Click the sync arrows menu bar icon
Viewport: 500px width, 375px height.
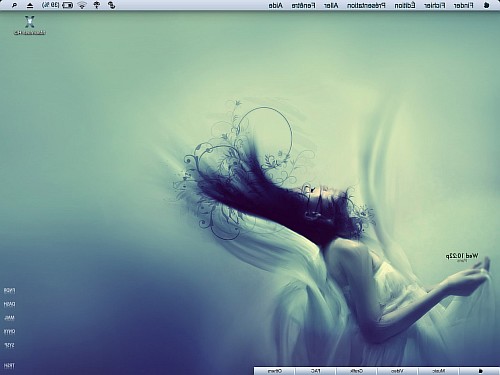click(x=112, y=5)
